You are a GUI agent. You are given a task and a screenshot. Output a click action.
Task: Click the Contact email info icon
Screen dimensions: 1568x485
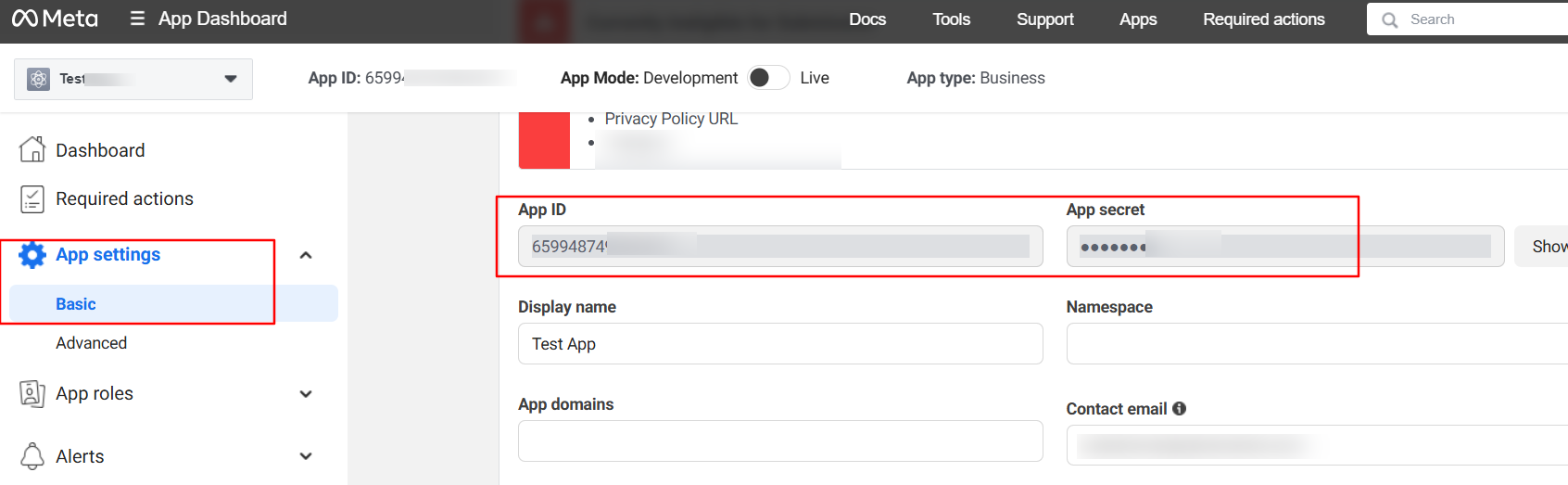[1180, 408]
